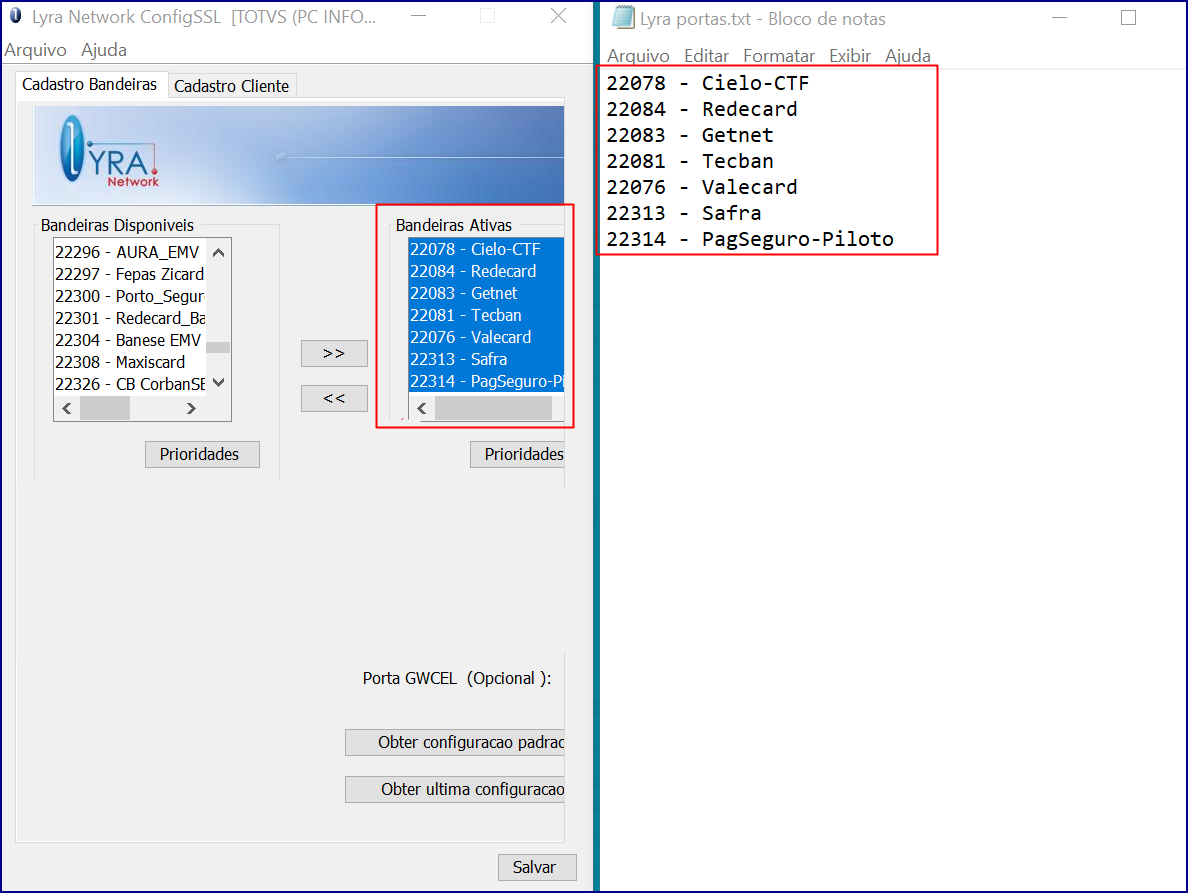This screenshot has width=1188, height=893.
Task: Select 22296 - AURA_EMV in available list
Action: [x=130, y=252]
